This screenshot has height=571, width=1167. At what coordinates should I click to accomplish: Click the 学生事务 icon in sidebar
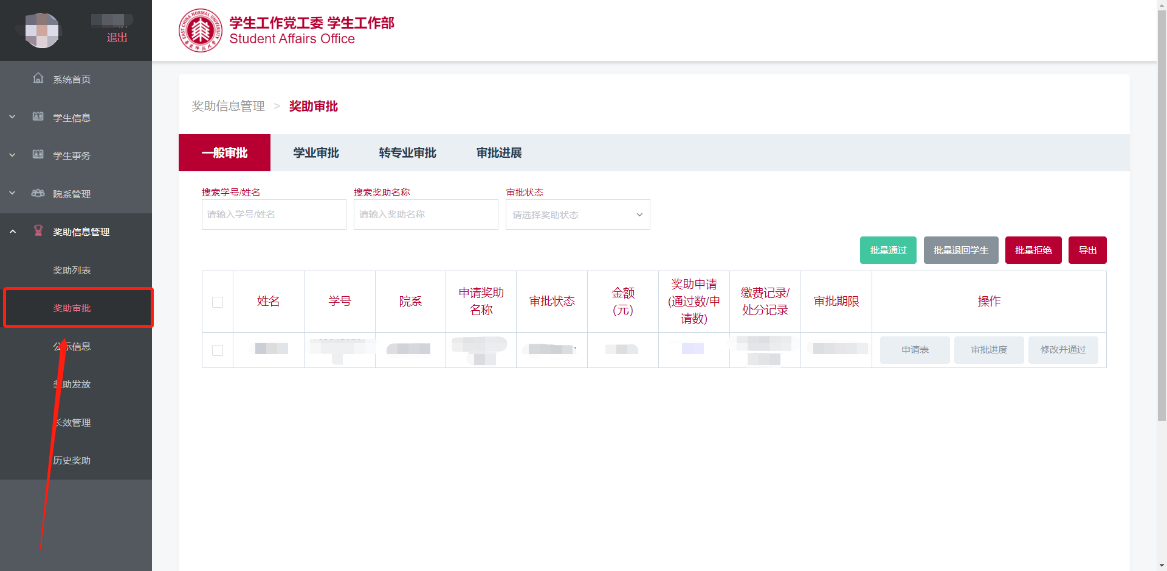tap(38, 155)
